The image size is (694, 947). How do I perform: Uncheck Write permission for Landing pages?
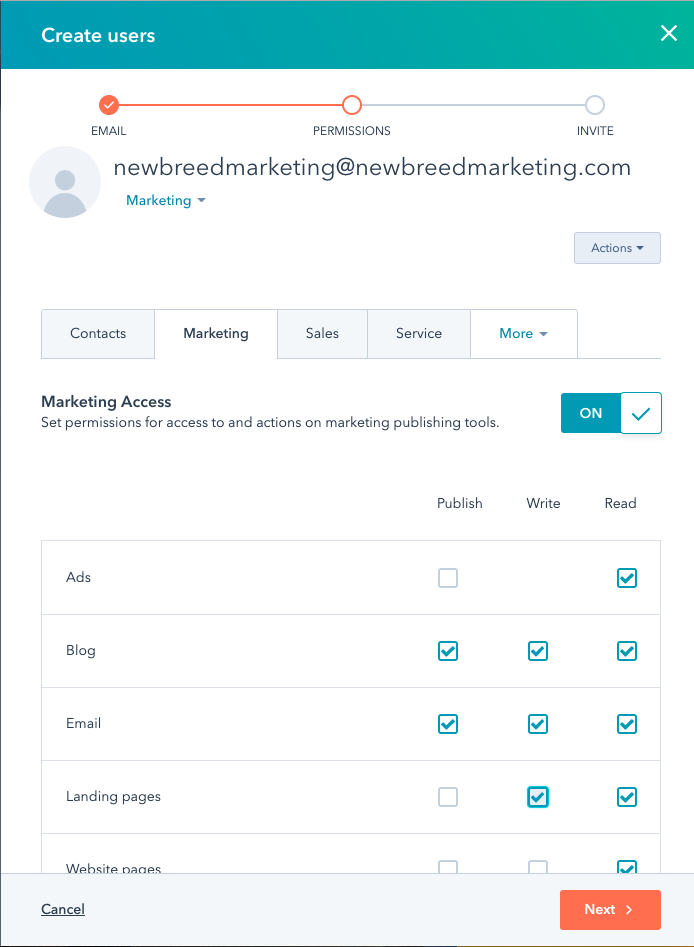[538, 797]
